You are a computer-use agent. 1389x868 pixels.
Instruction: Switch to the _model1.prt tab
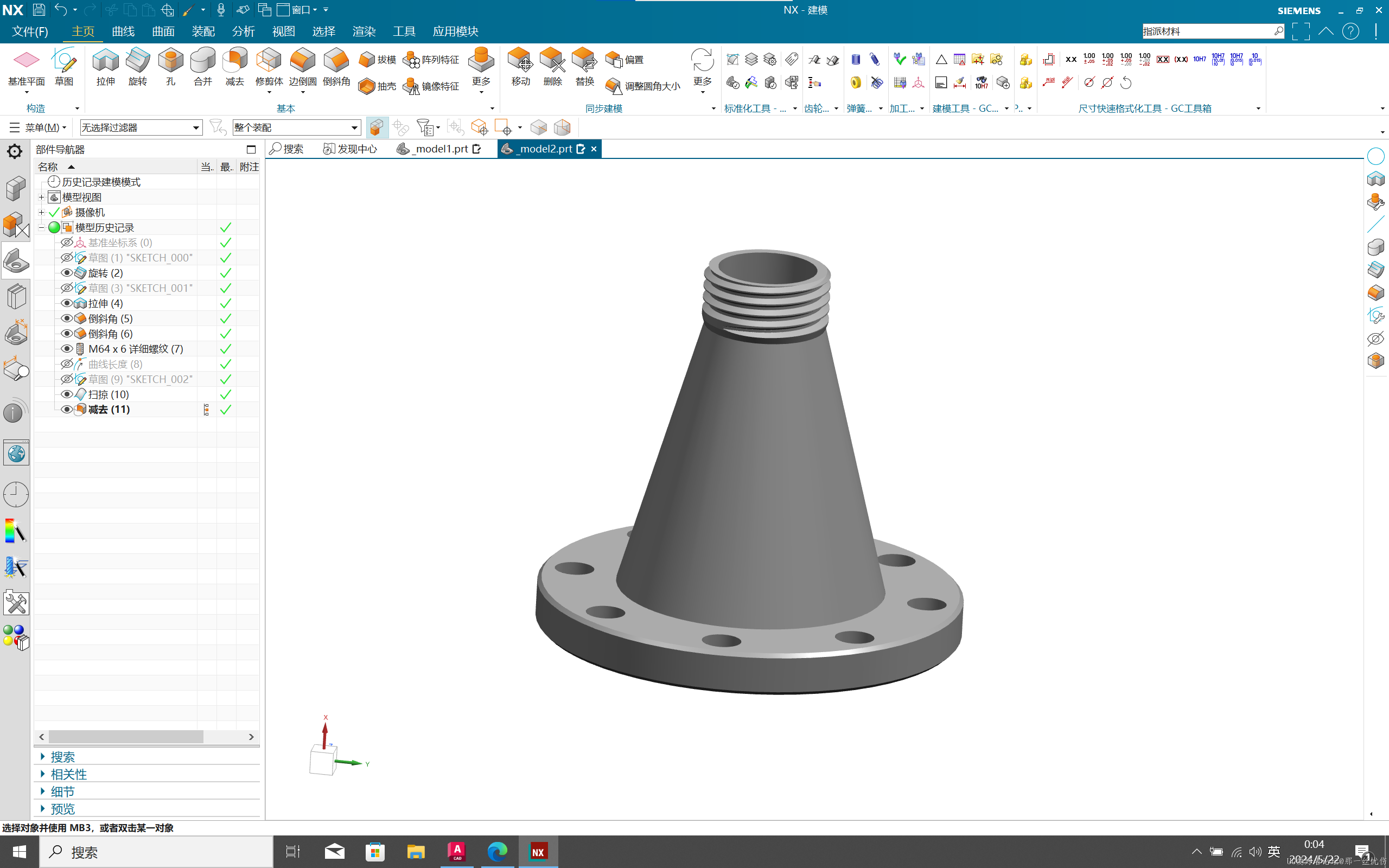[x=438, y=149]
